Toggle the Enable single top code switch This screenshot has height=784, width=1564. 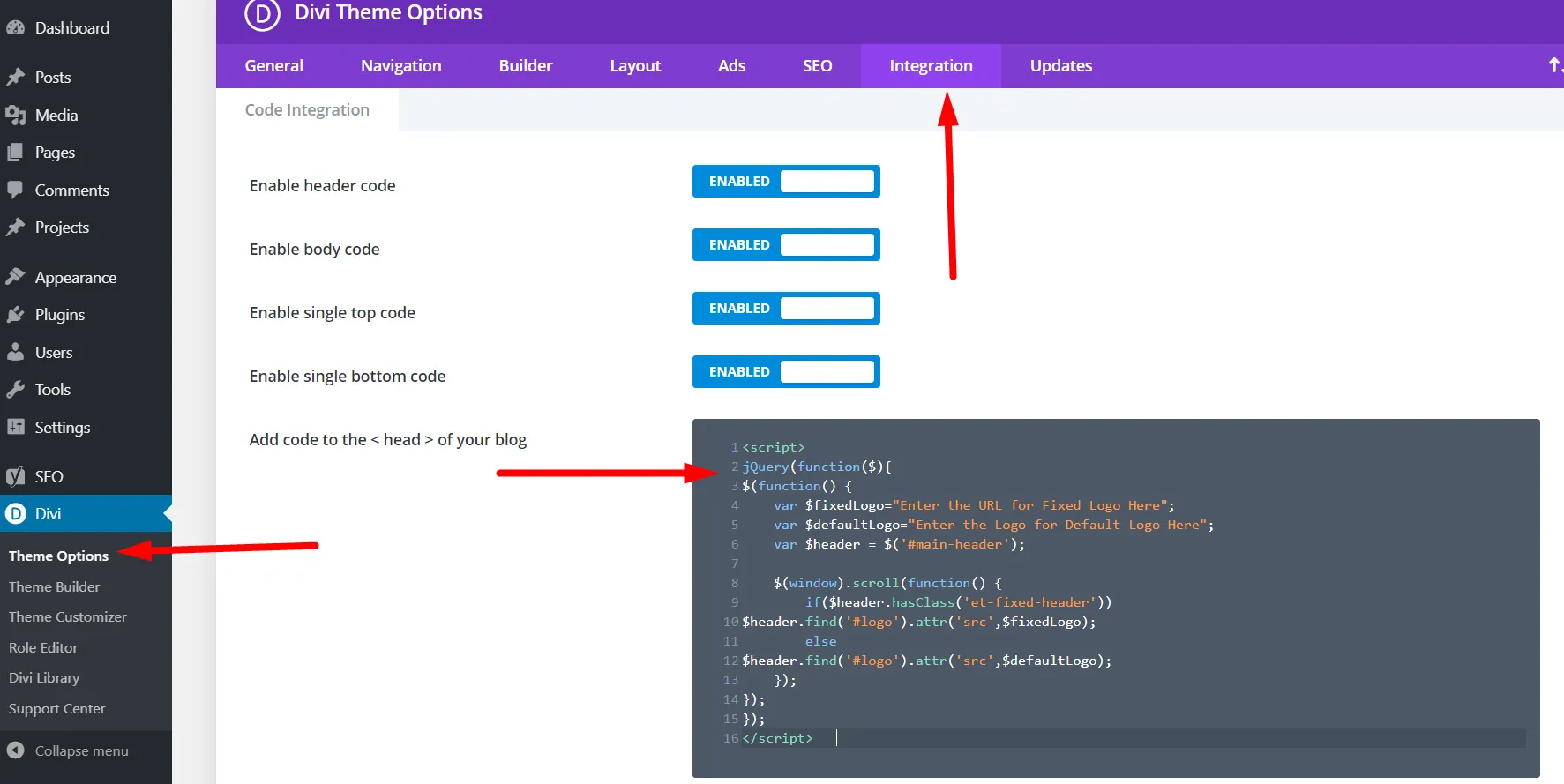click(x=786, y=309)
